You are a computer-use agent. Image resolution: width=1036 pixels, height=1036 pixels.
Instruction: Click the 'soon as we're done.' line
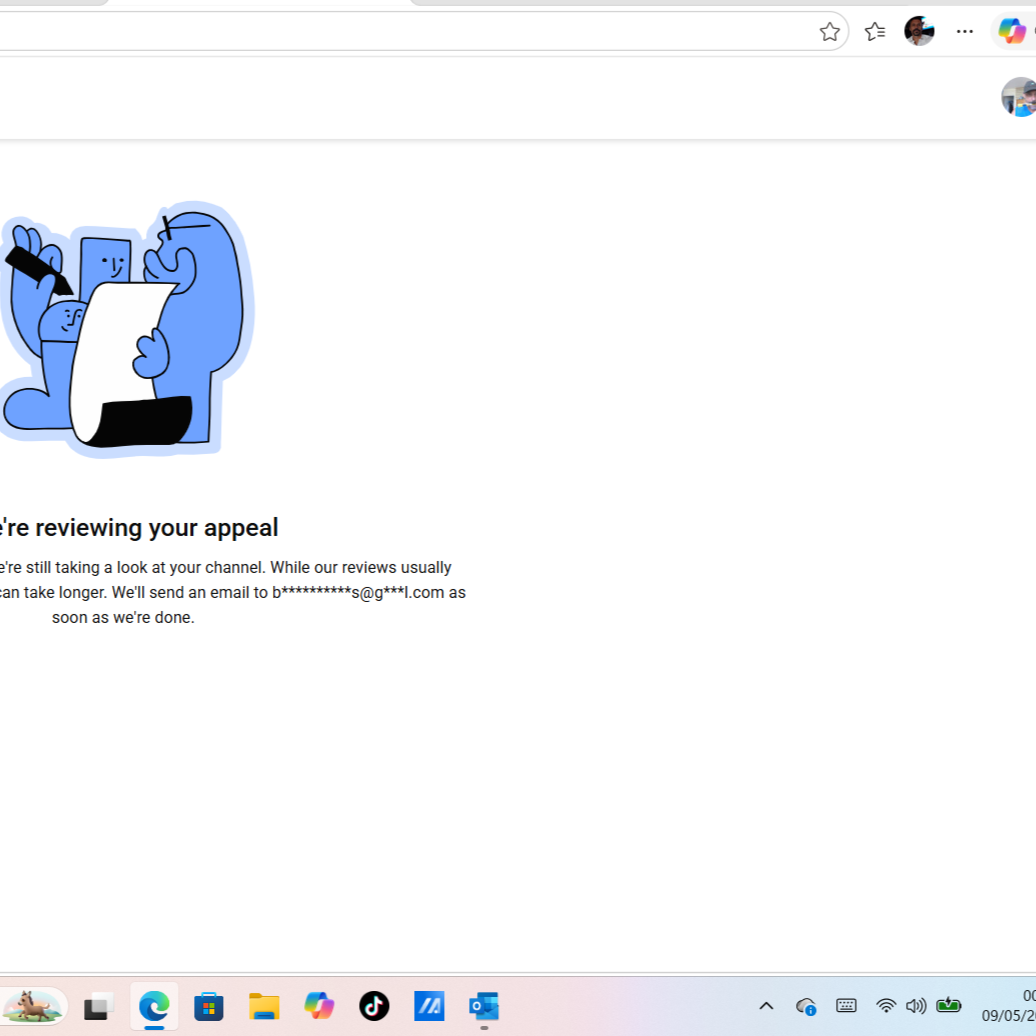click(123, 618)
